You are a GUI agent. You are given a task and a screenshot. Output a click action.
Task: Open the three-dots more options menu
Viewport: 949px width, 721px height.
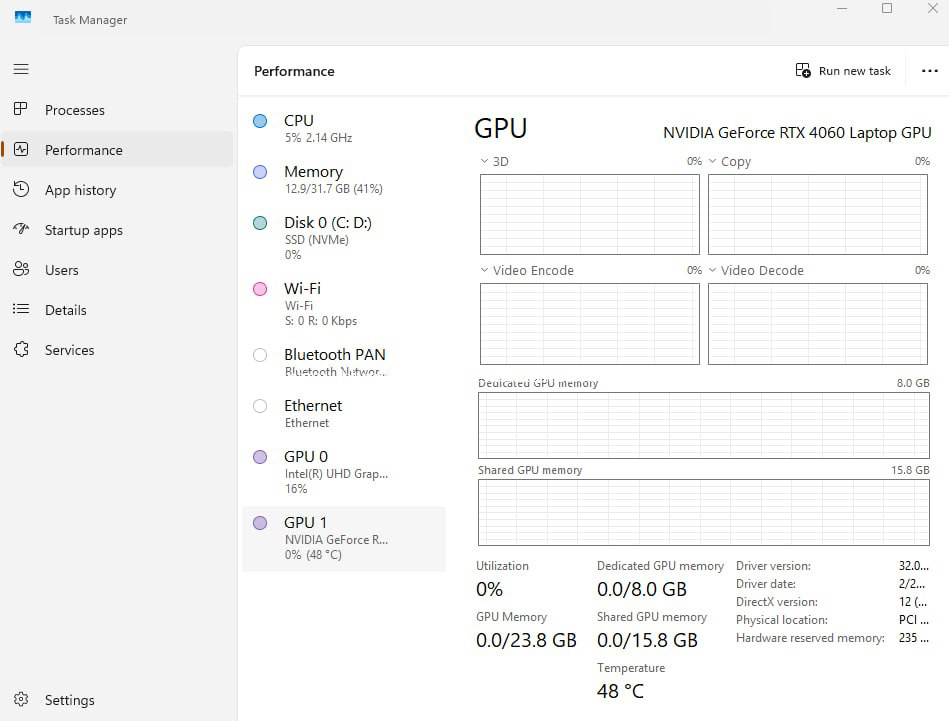pos(930,71)
